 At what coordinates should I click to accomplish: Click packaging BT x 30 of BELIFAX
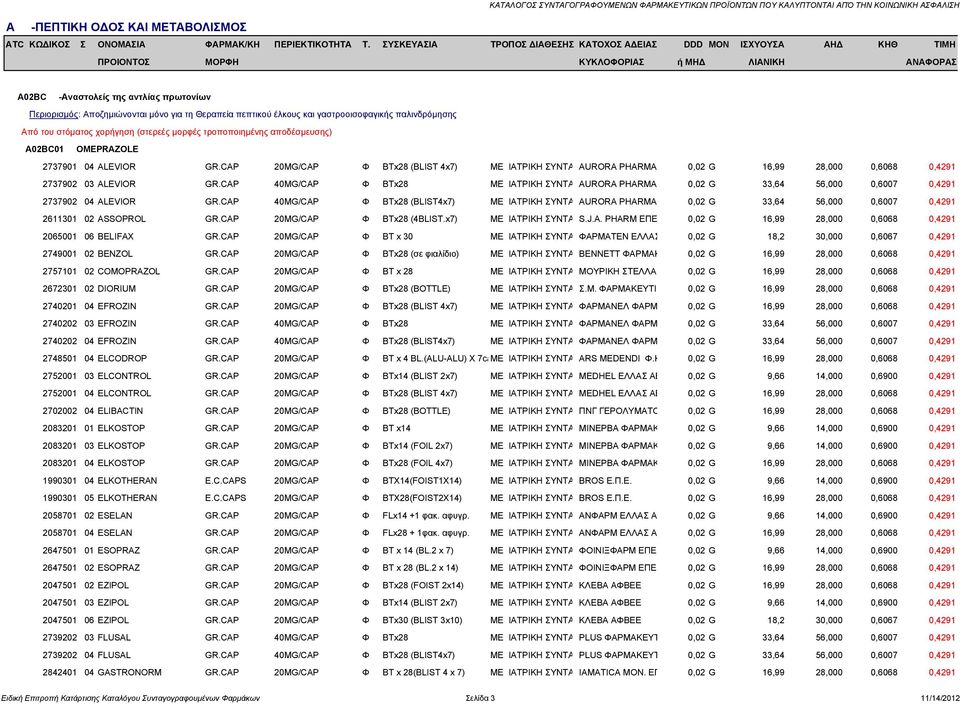coord(397,236)
